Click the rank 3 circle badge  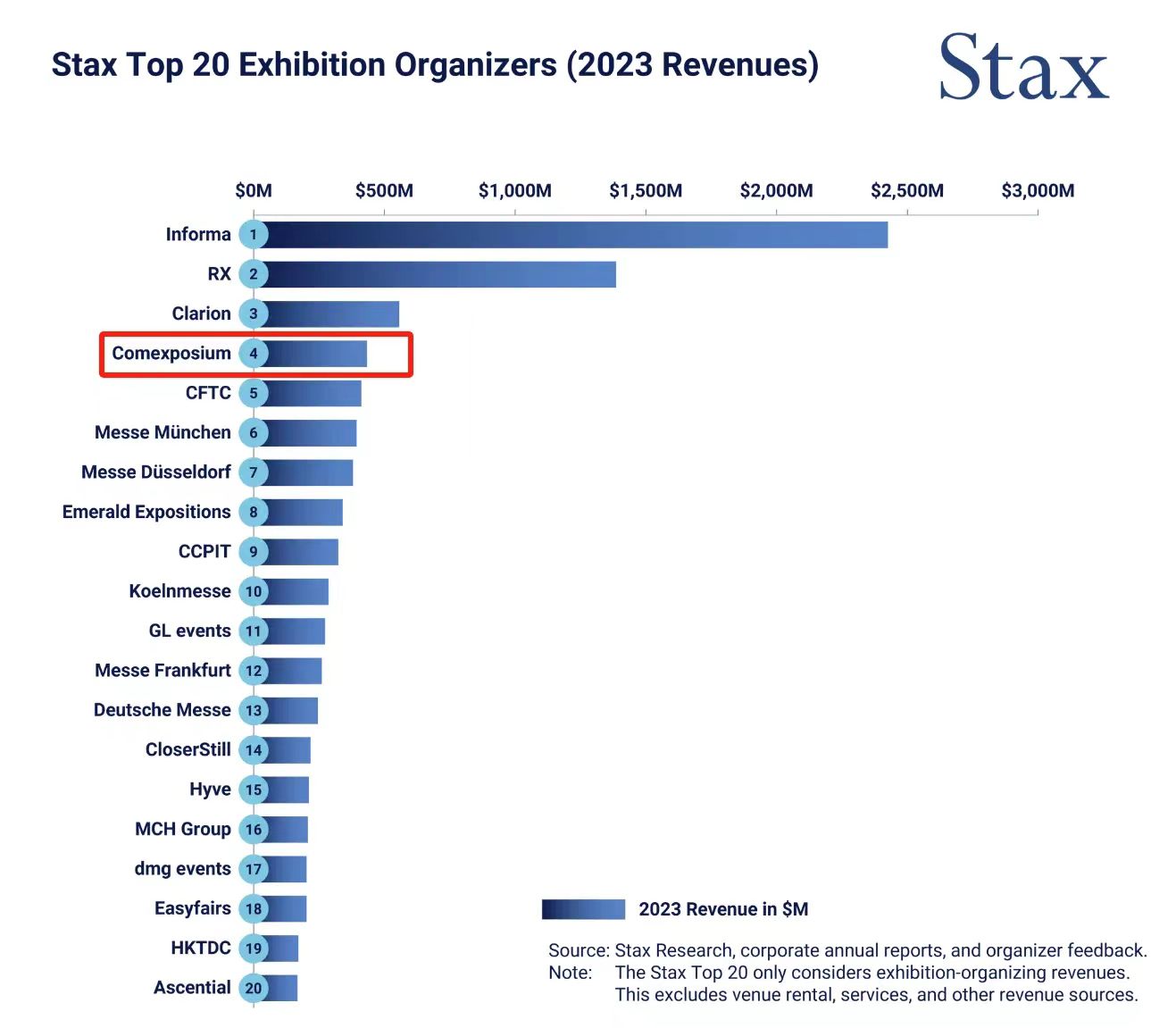point(254,313)
